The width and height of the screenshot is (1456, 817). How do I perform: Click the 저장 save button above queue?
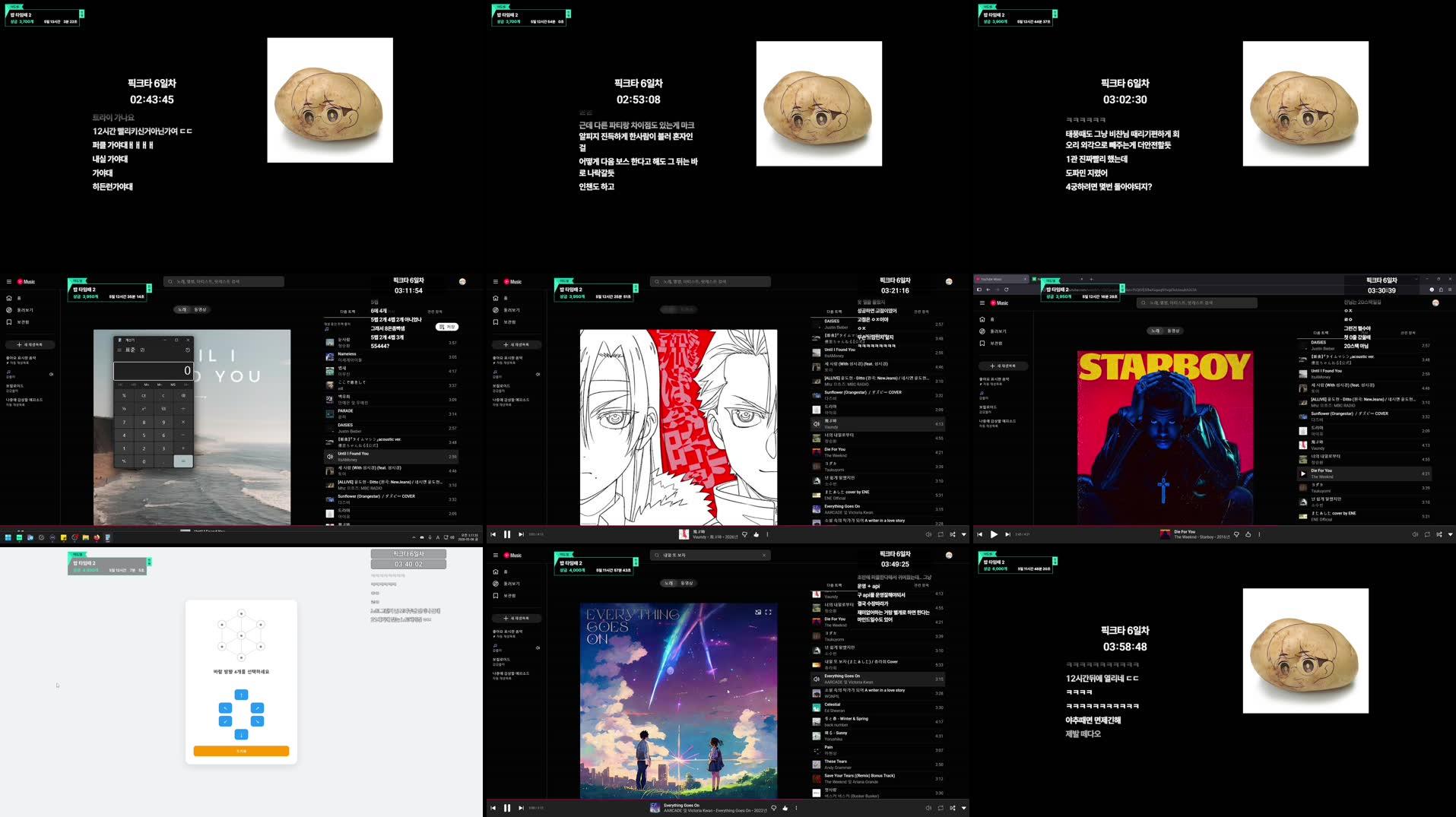coord(447,327)
